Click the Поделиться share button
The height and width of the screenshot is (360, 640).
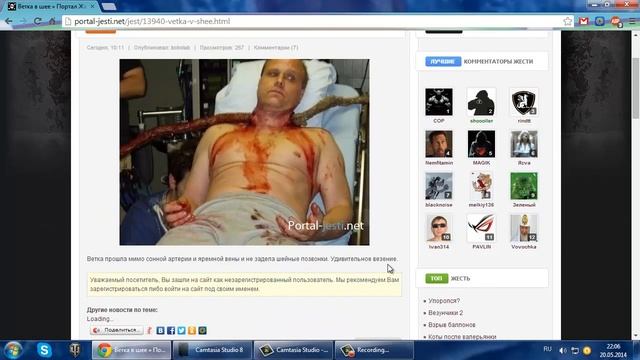tap(117, 330)
